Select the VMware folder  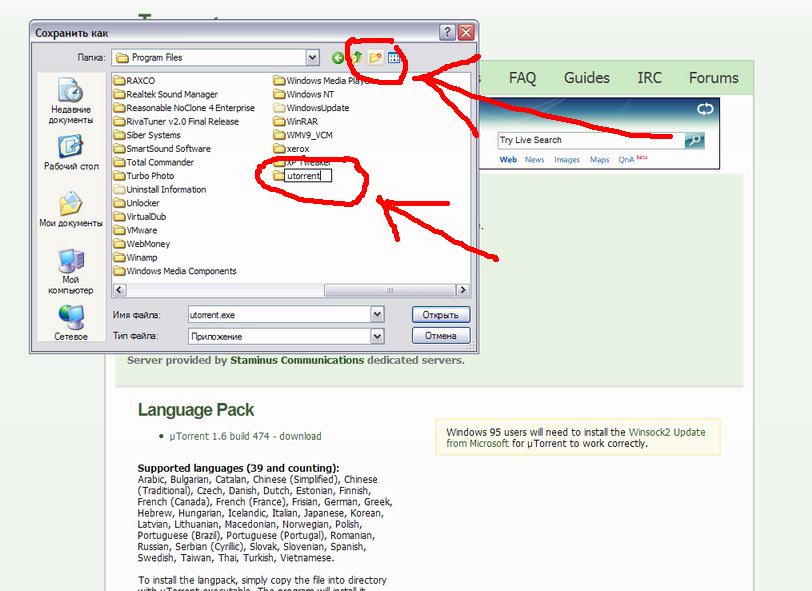135,230
